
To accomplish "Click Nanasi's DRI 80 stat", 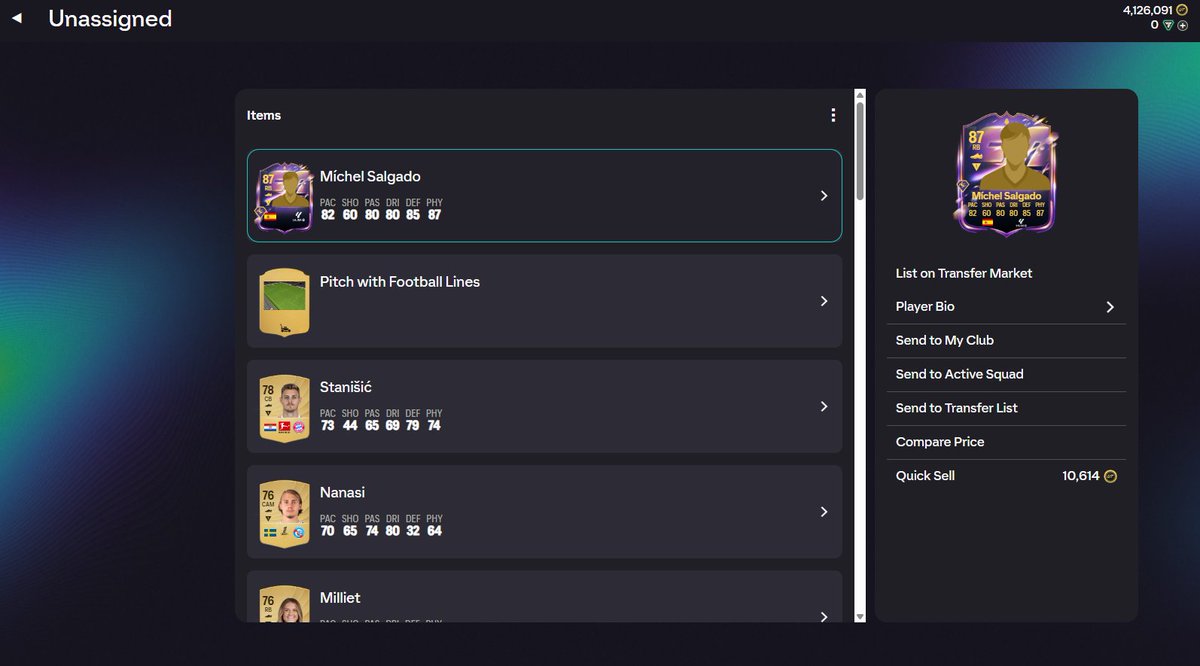I will pos(392,525).
